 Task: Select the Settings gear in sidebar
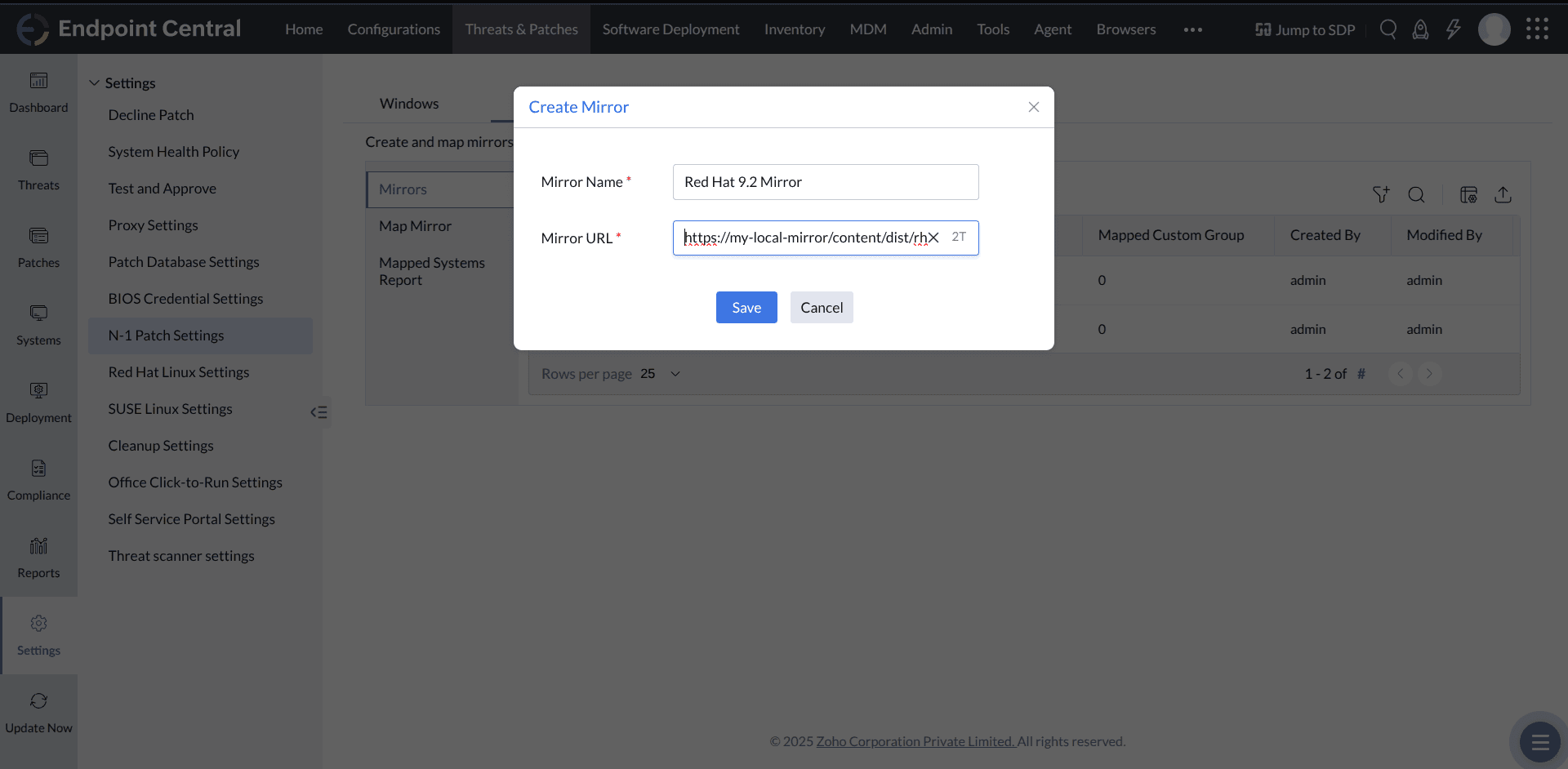[38, 624]
